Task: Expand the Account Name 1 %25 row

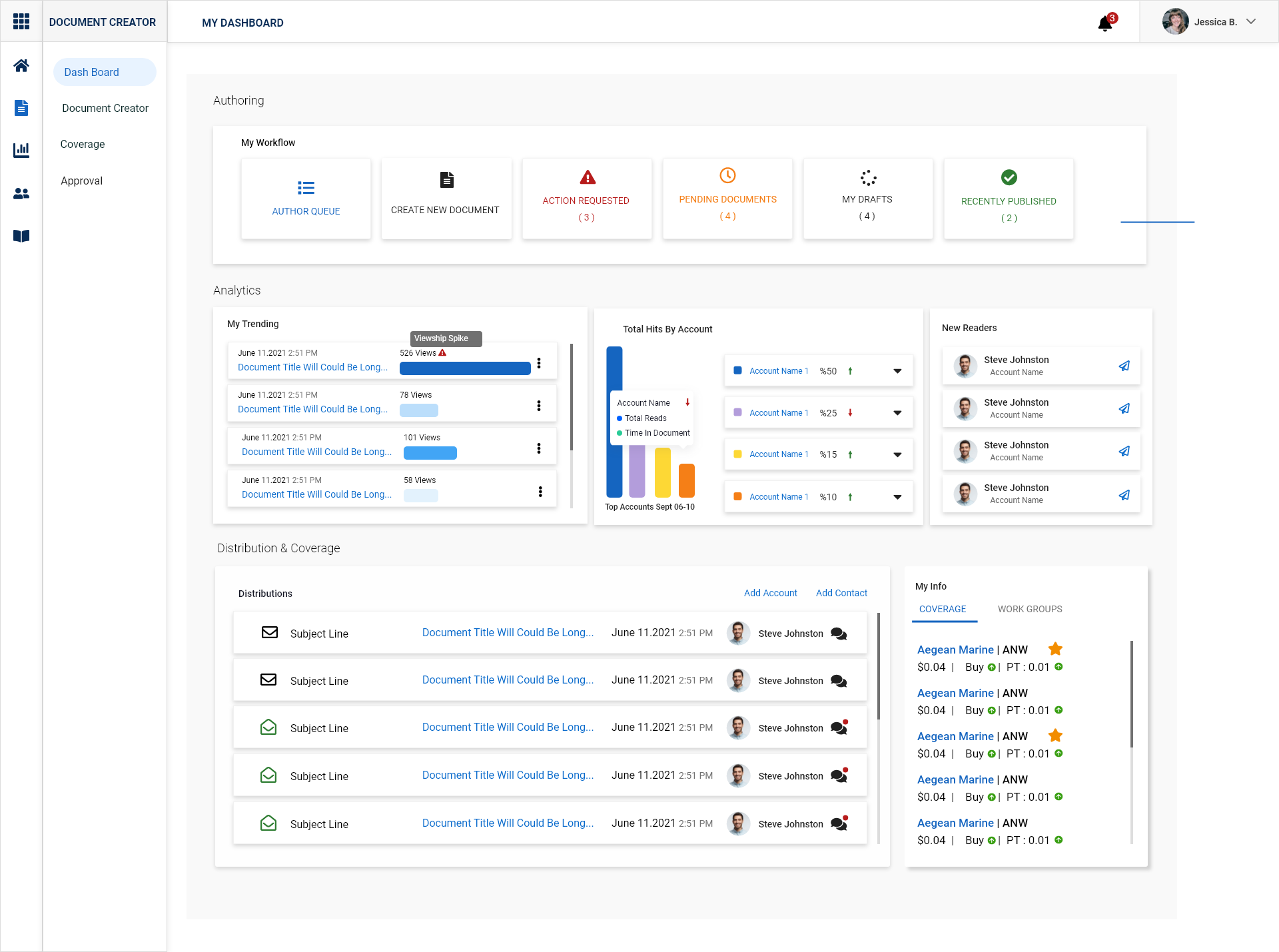Action: pos(897,413)
